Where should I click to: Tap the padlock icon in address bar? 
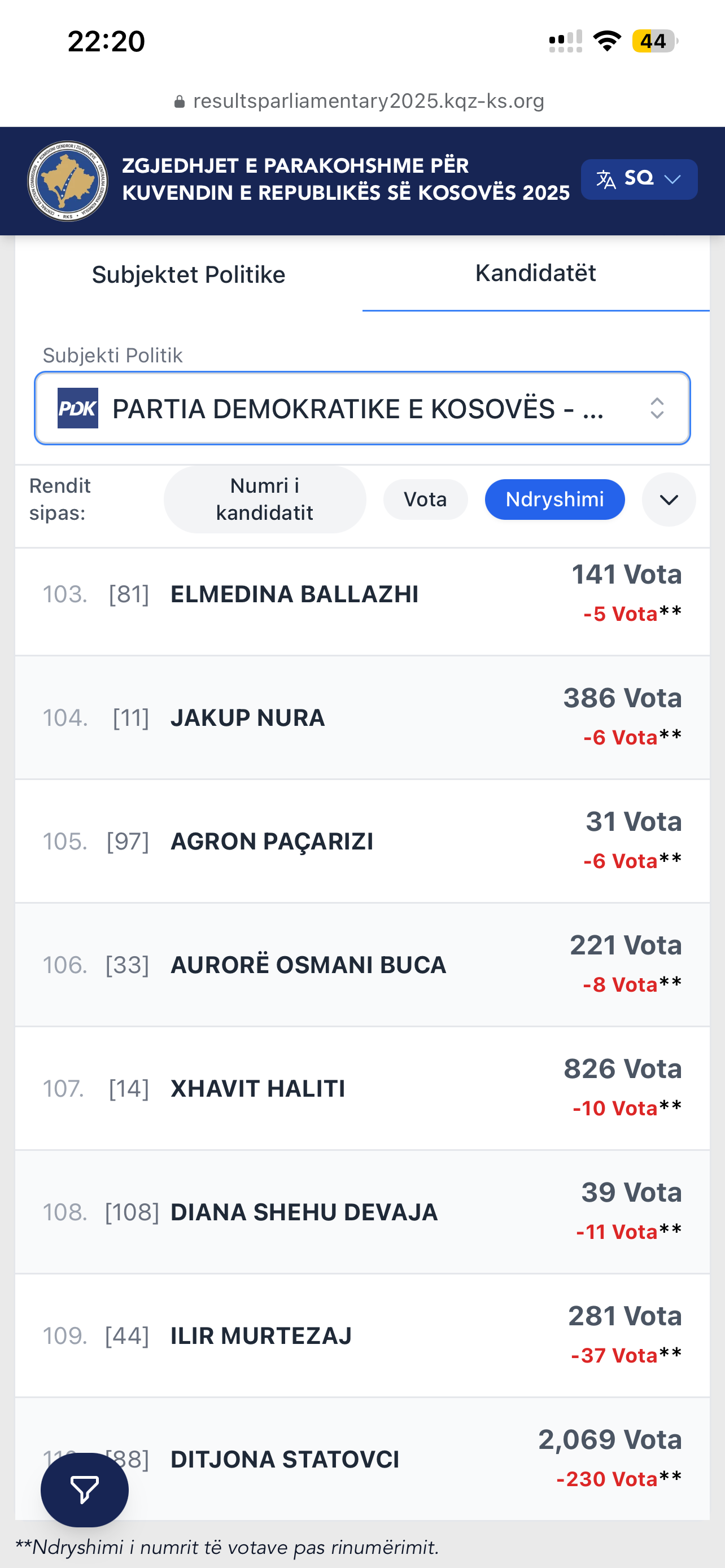[x=180, y=102]
